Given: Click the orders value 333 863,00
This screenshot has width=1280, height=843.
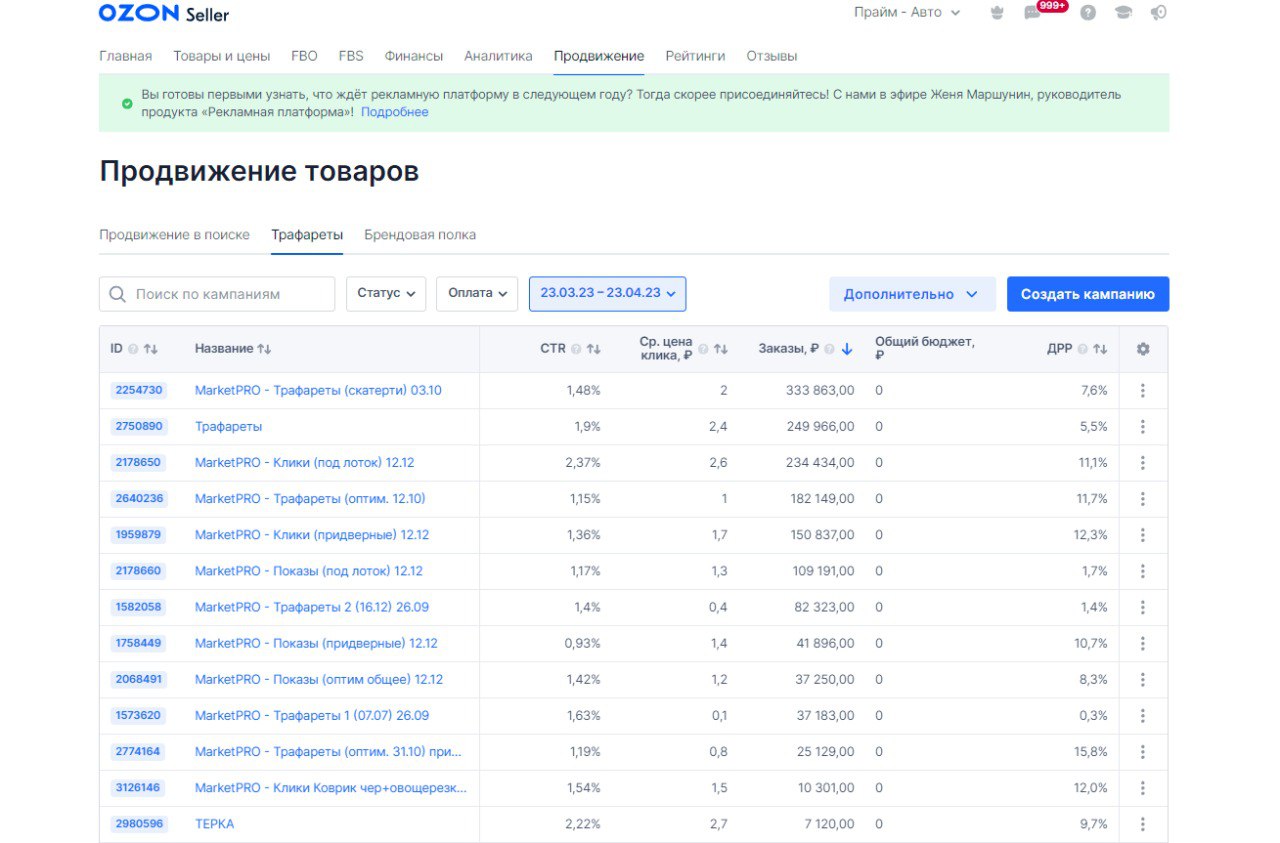Looking at the screenshot, I should 820,391.
